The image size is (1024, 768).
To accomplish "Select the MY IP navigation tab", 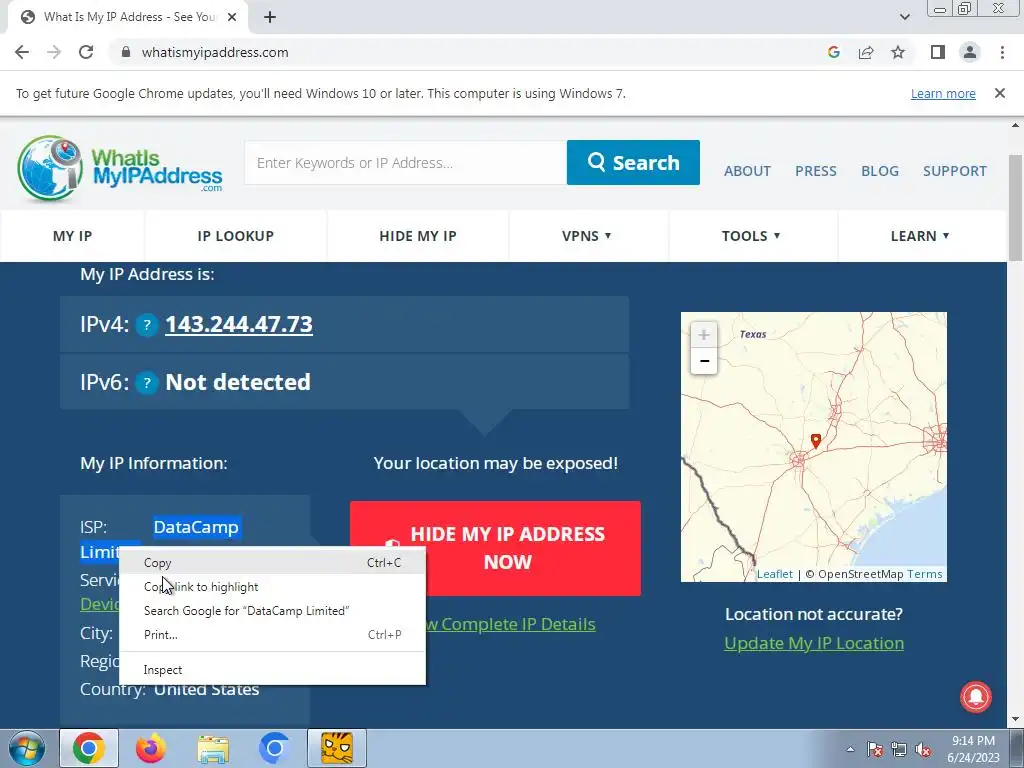I will coord(72,236).
